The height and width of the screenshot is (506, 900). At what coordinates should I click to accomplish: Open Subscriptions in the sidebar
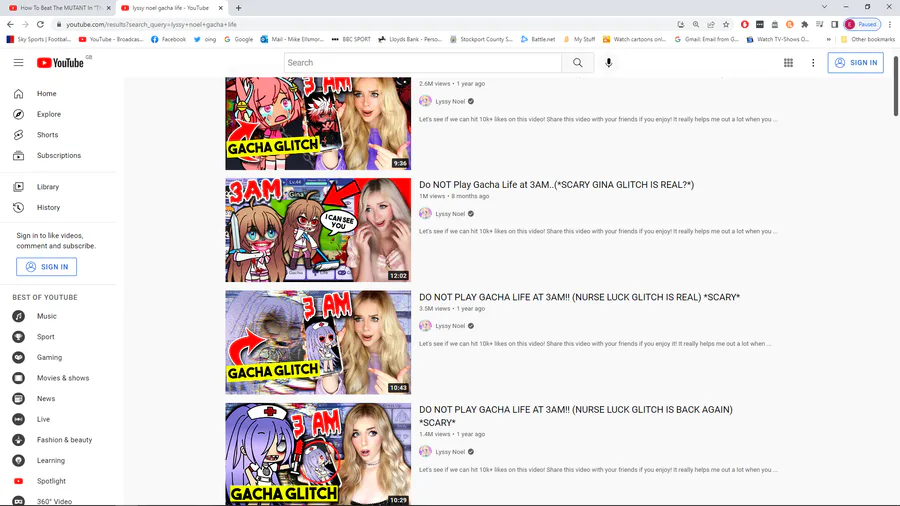click(x=57, y=155)
